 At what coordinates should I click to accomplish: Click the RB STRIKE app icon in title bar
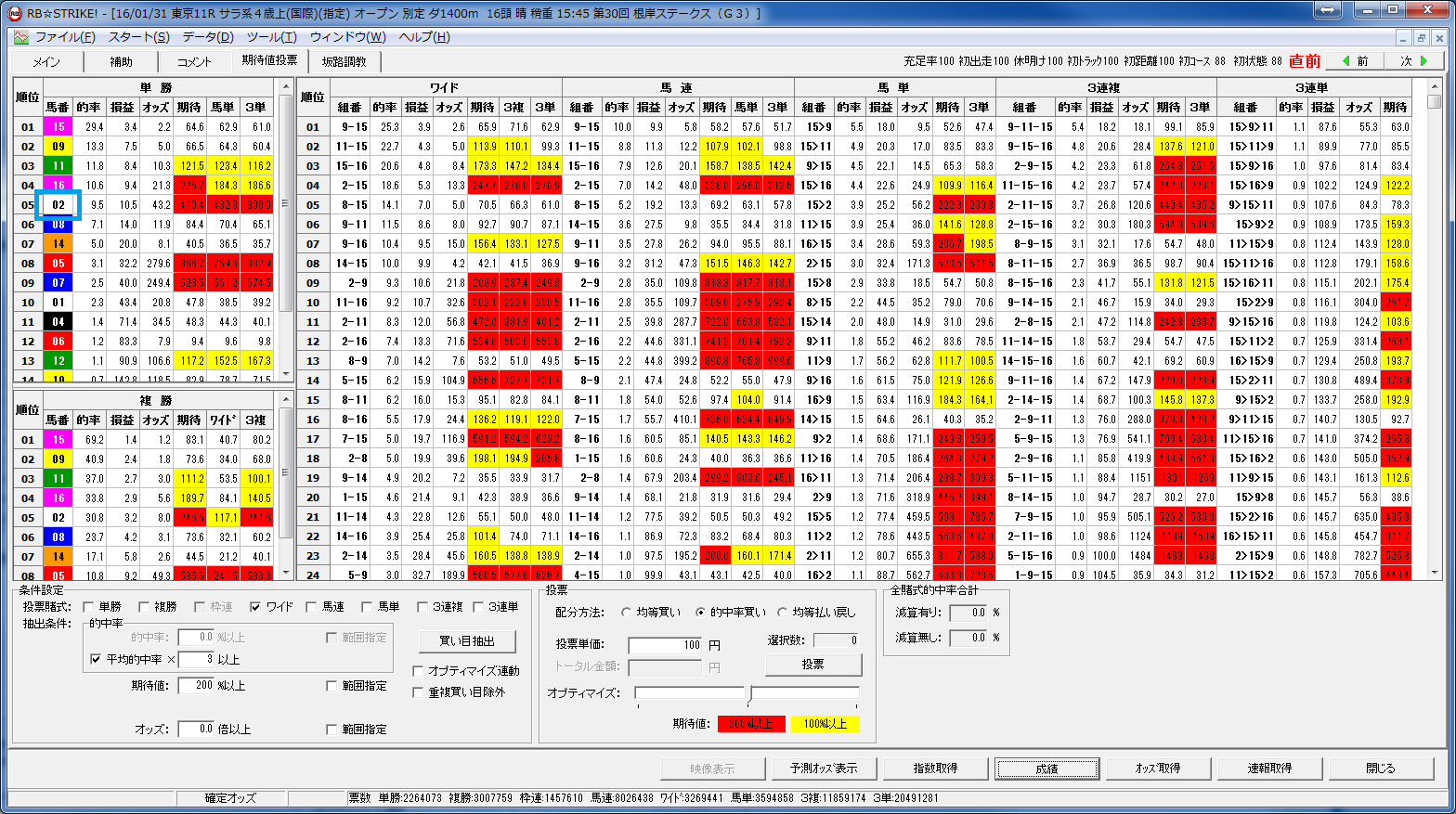(14, 13)
